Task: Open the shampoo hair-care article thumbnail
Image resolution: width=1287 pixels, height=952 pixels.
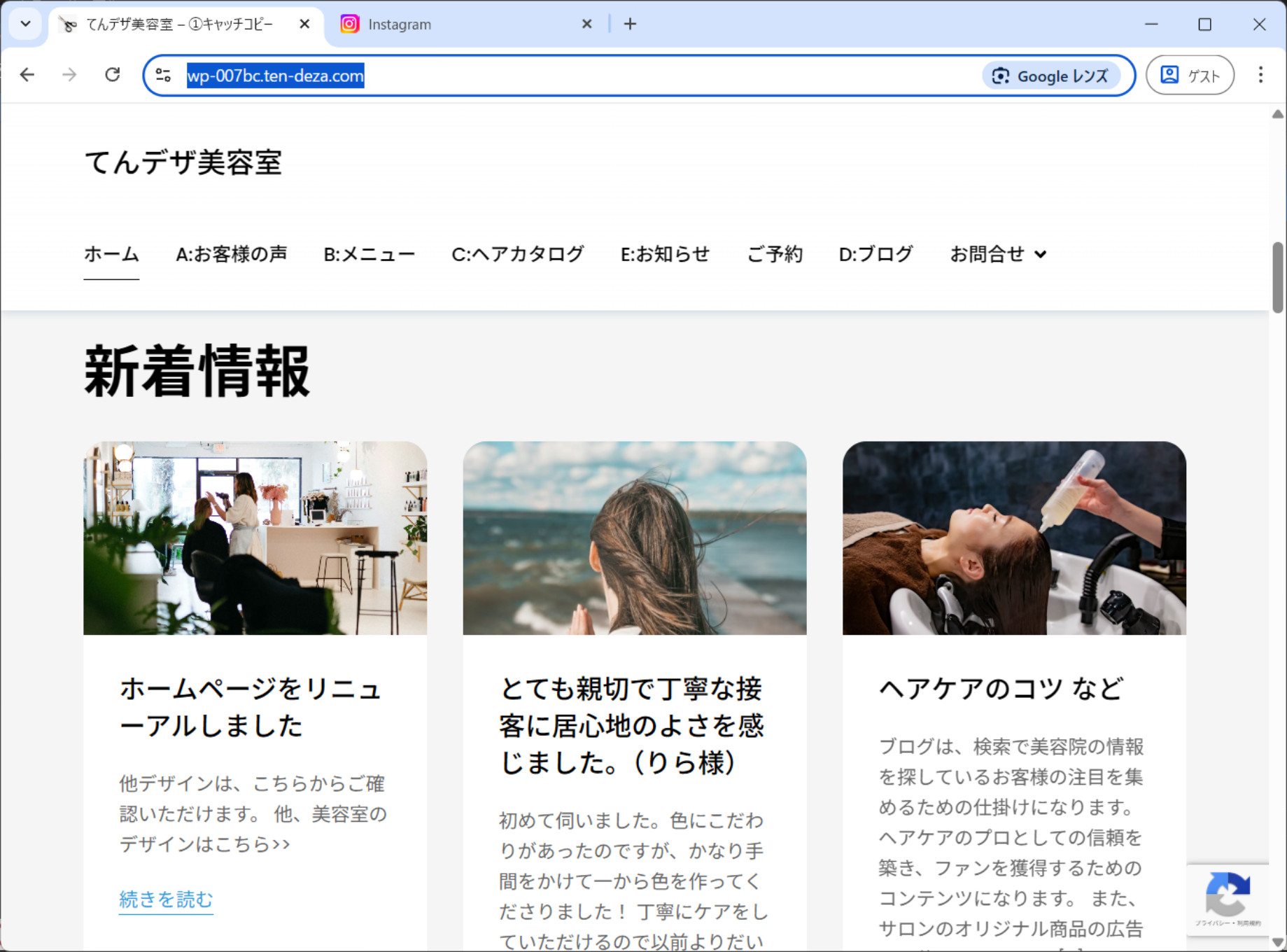Action: (1013, 538)
